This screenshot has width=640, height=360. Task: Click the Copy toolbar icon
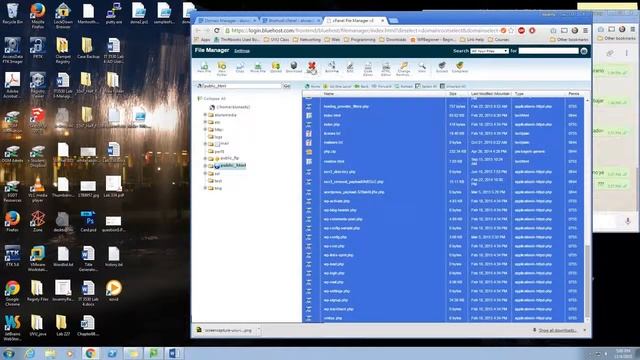(x=240, y=67)
